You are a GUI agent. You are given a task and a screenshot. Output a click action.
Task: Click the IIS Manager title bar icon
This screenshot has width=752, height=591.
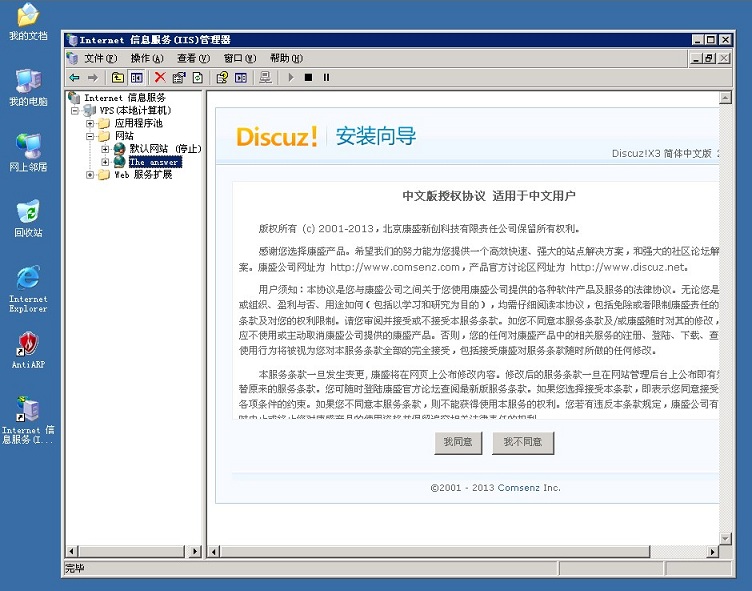click(73, 40)
